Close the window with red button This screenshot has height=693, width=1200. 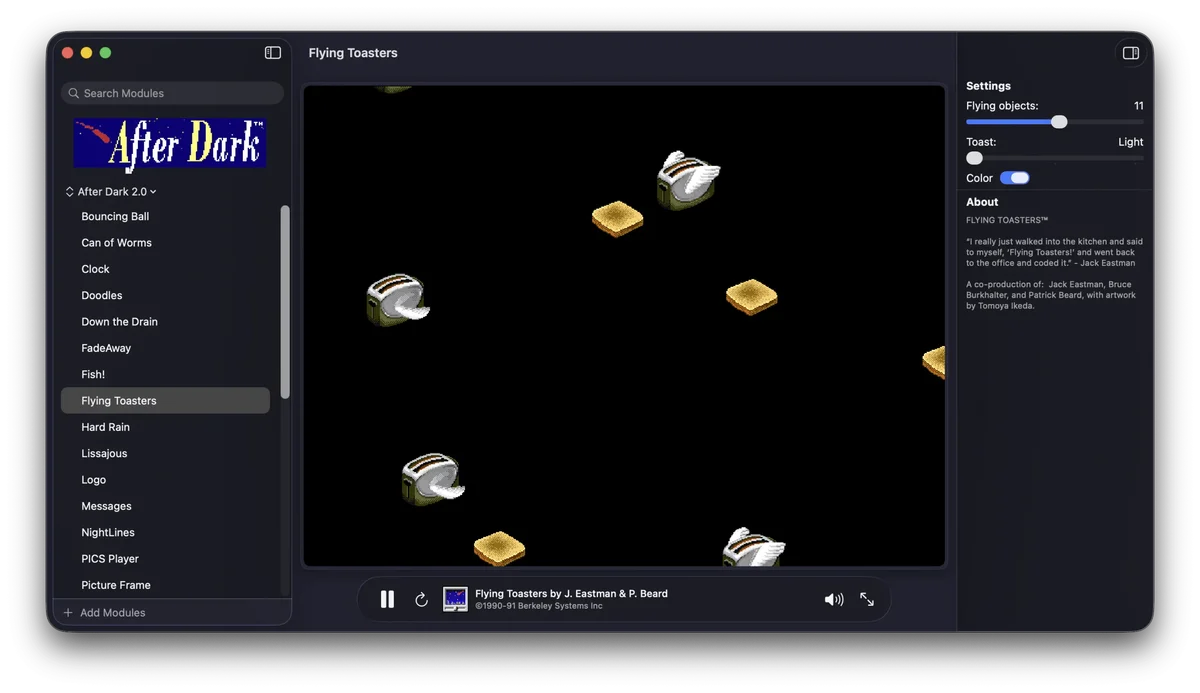tap(68, 53)
